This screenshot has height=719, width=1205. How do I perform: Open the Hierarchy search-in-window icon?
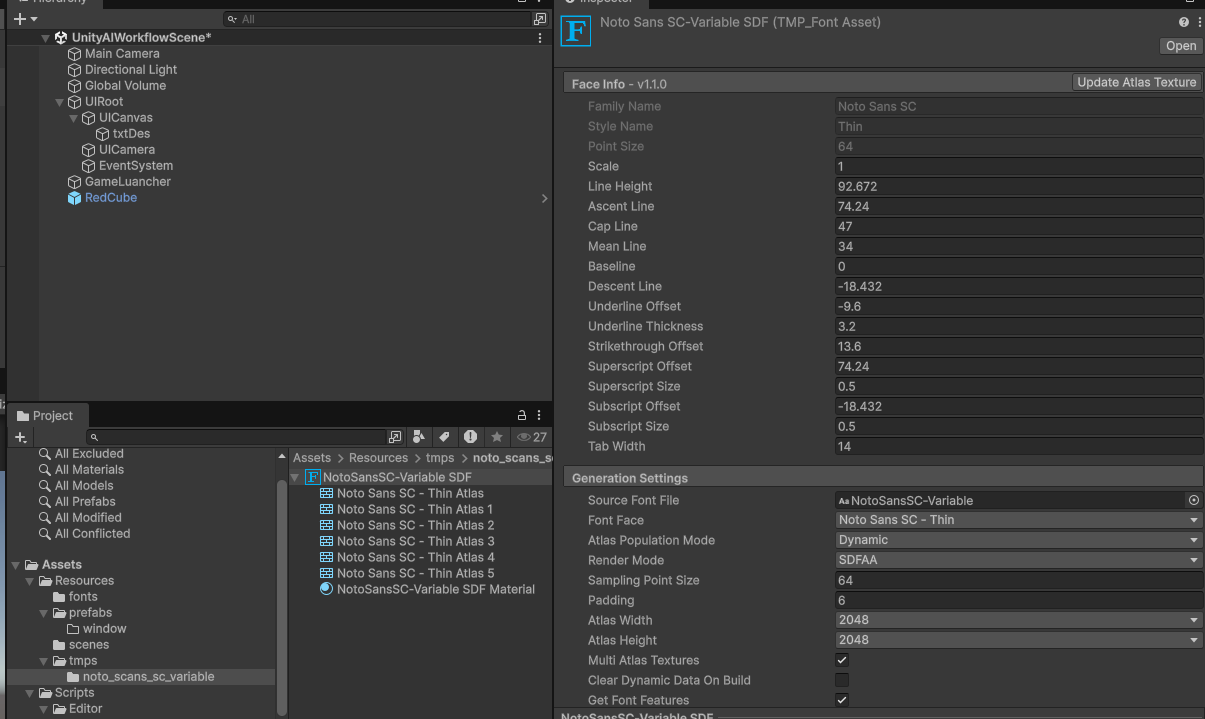pos(540,19)
